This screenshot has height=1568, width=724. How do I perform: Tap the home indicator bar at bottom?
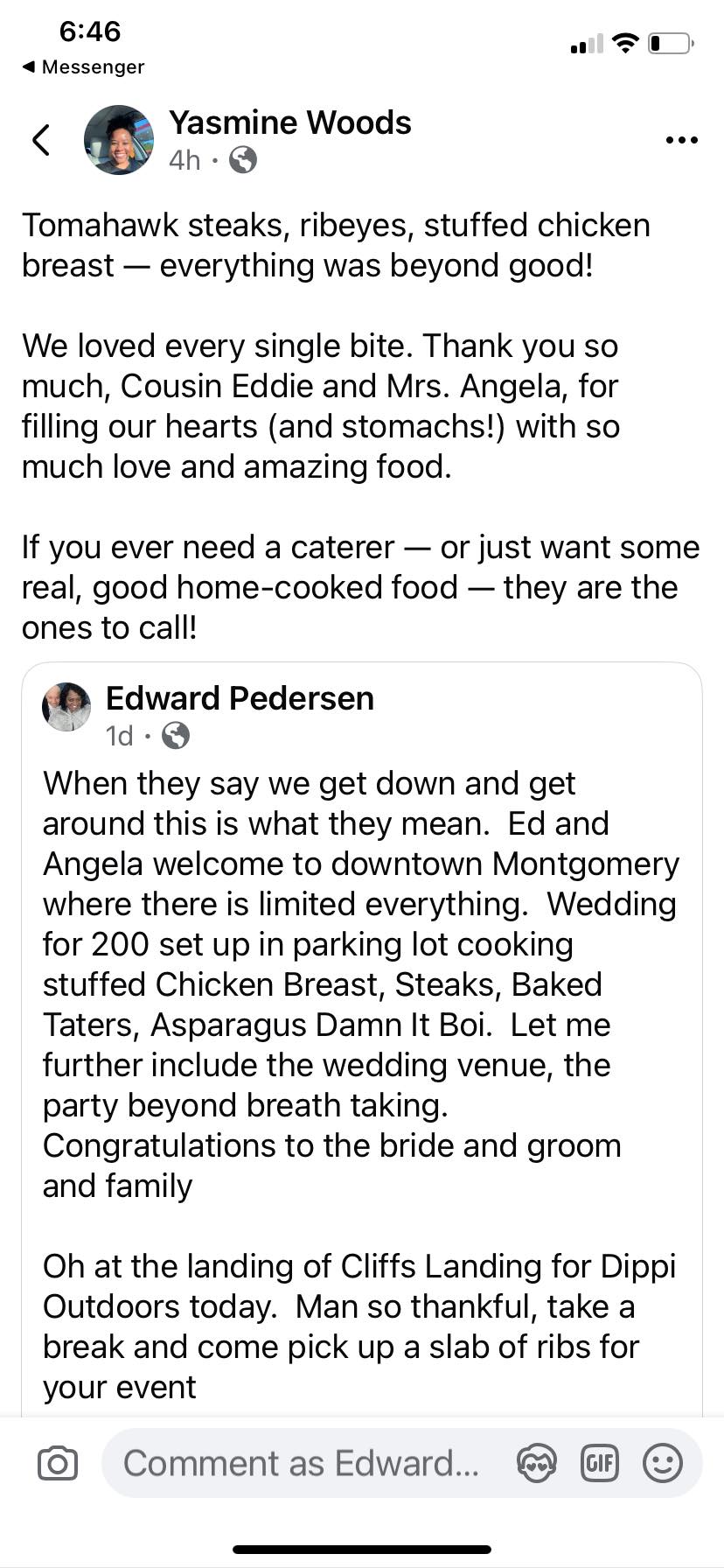tap(362, 1550)
